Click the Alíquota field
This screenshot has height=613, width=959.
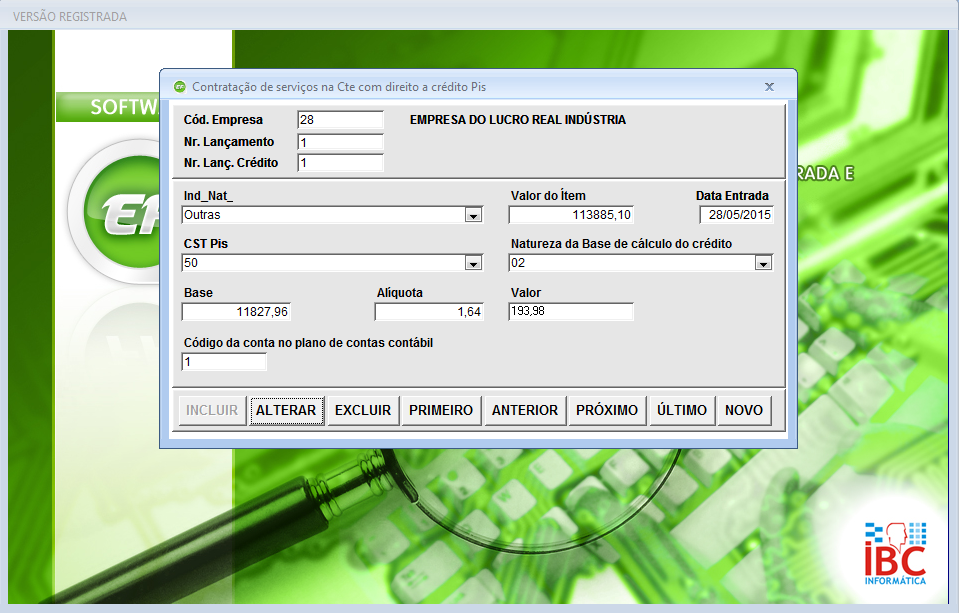click(x=429, y=312)
